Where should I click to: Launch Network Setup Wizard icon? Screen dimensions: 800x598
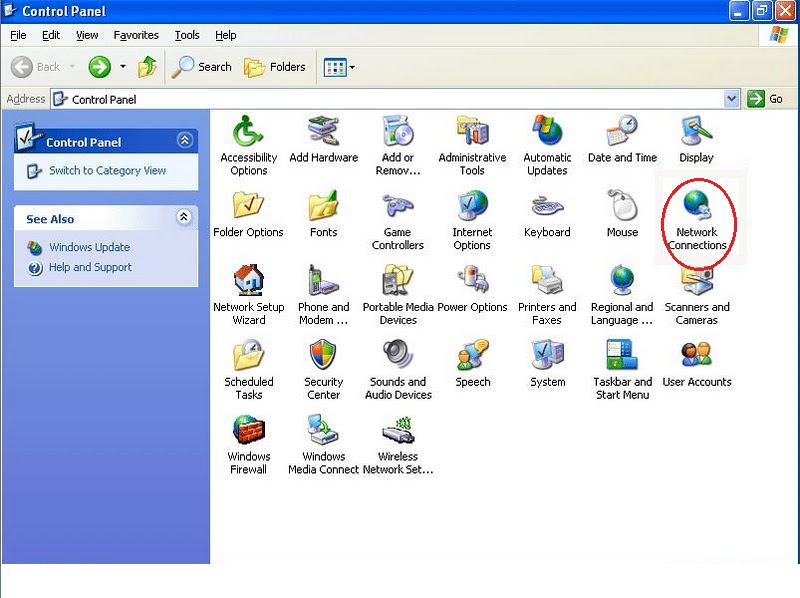pyautogui.click(x=248, y=281)
